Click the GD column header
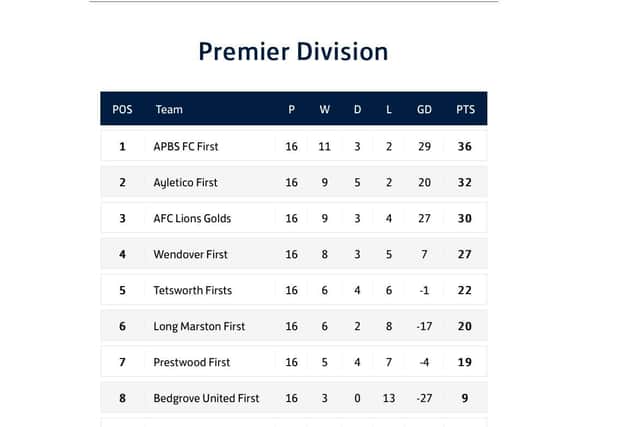The height and width of the screenshot is (427, 640). click(x=424, y=109)
